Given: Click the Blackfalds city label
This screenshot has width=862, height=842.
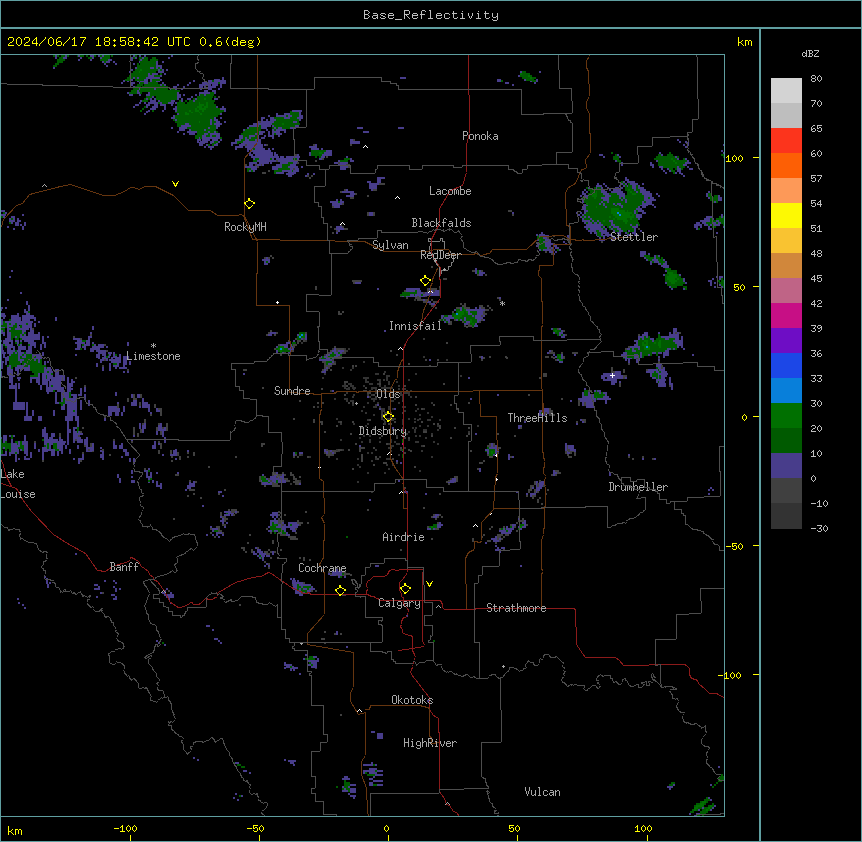Looking at the screenshot, I should click(441, 223).
